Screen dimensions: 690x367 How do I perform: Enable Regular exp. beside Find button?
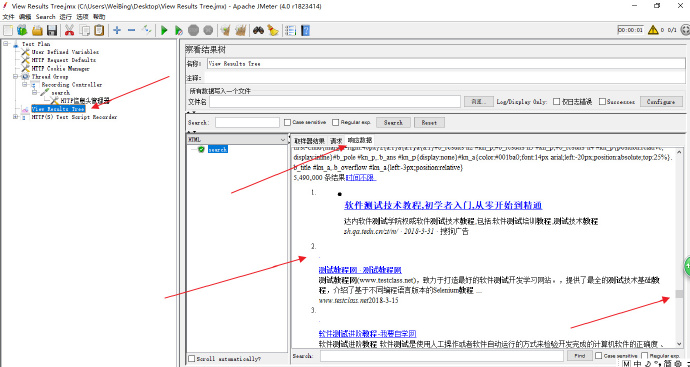tap(645, 356)
